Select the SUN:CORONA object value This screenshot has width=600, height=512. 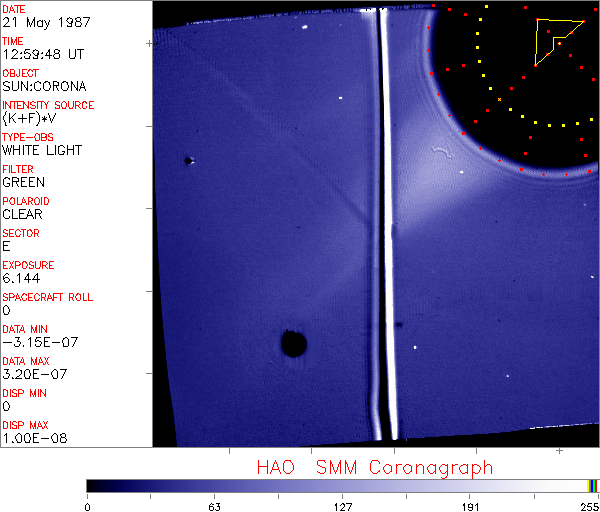[x=44, y=86]
